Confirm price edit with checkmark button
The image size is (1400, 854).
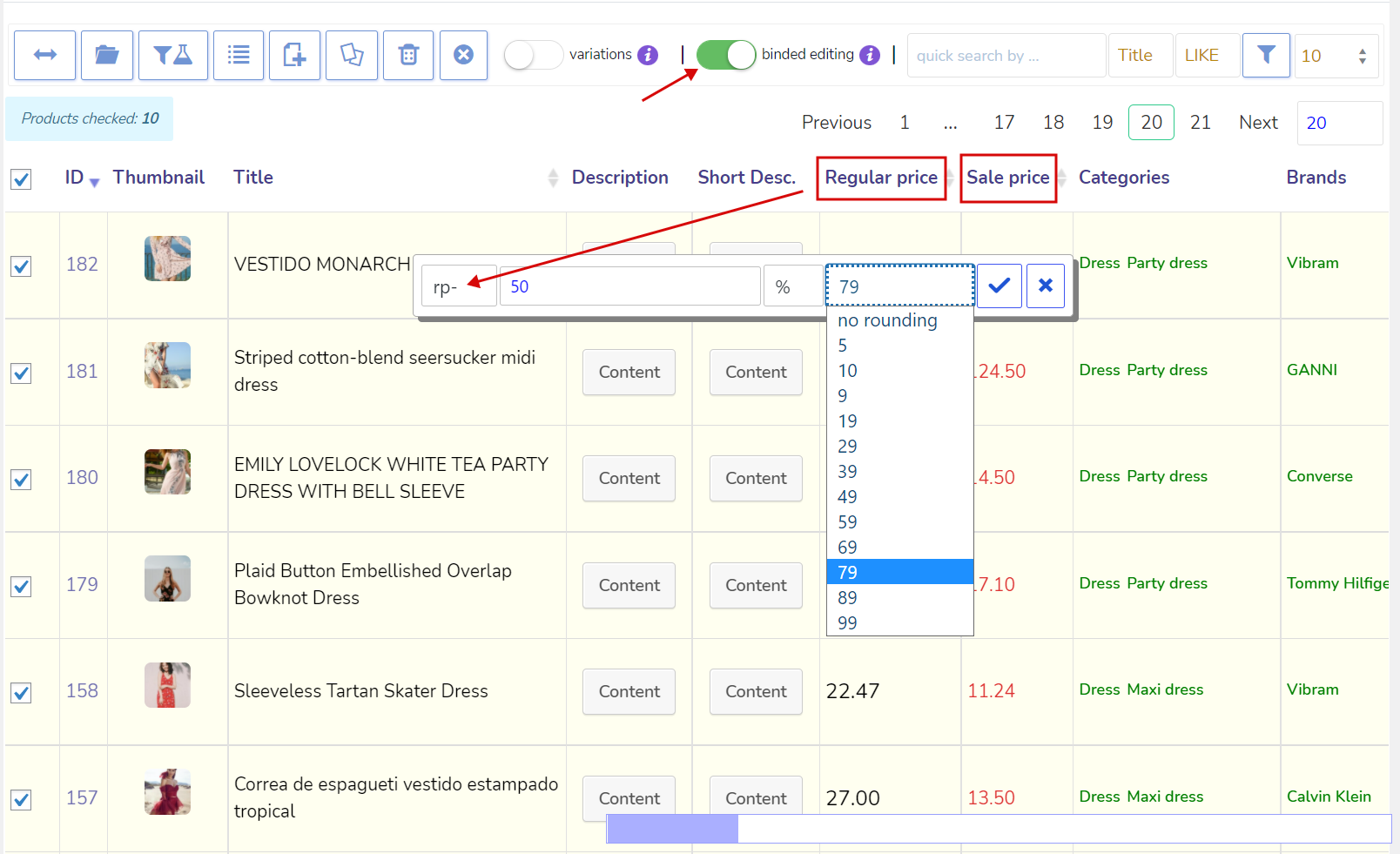click(x=999, y=286)
